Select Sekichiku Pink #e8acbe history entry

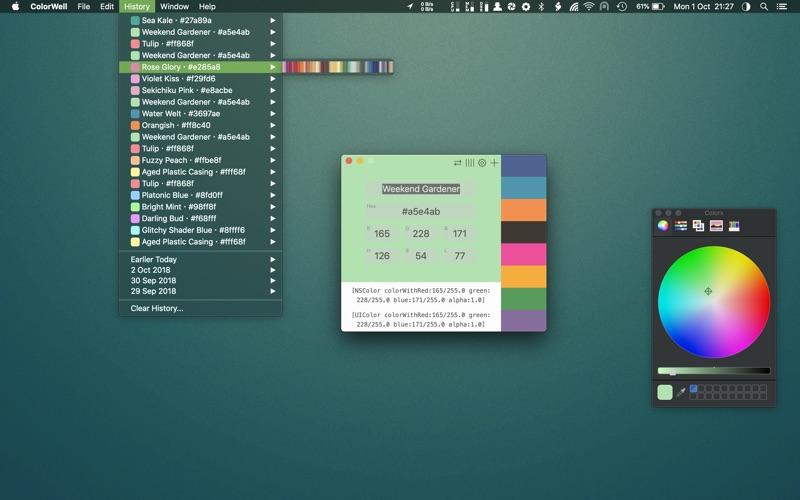(201, 90)
